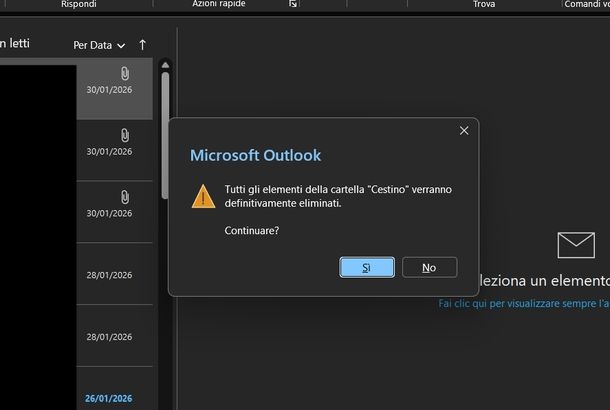Click the Rispondi ribbon group label
This screenshot has width=610, height=410.
79,4
